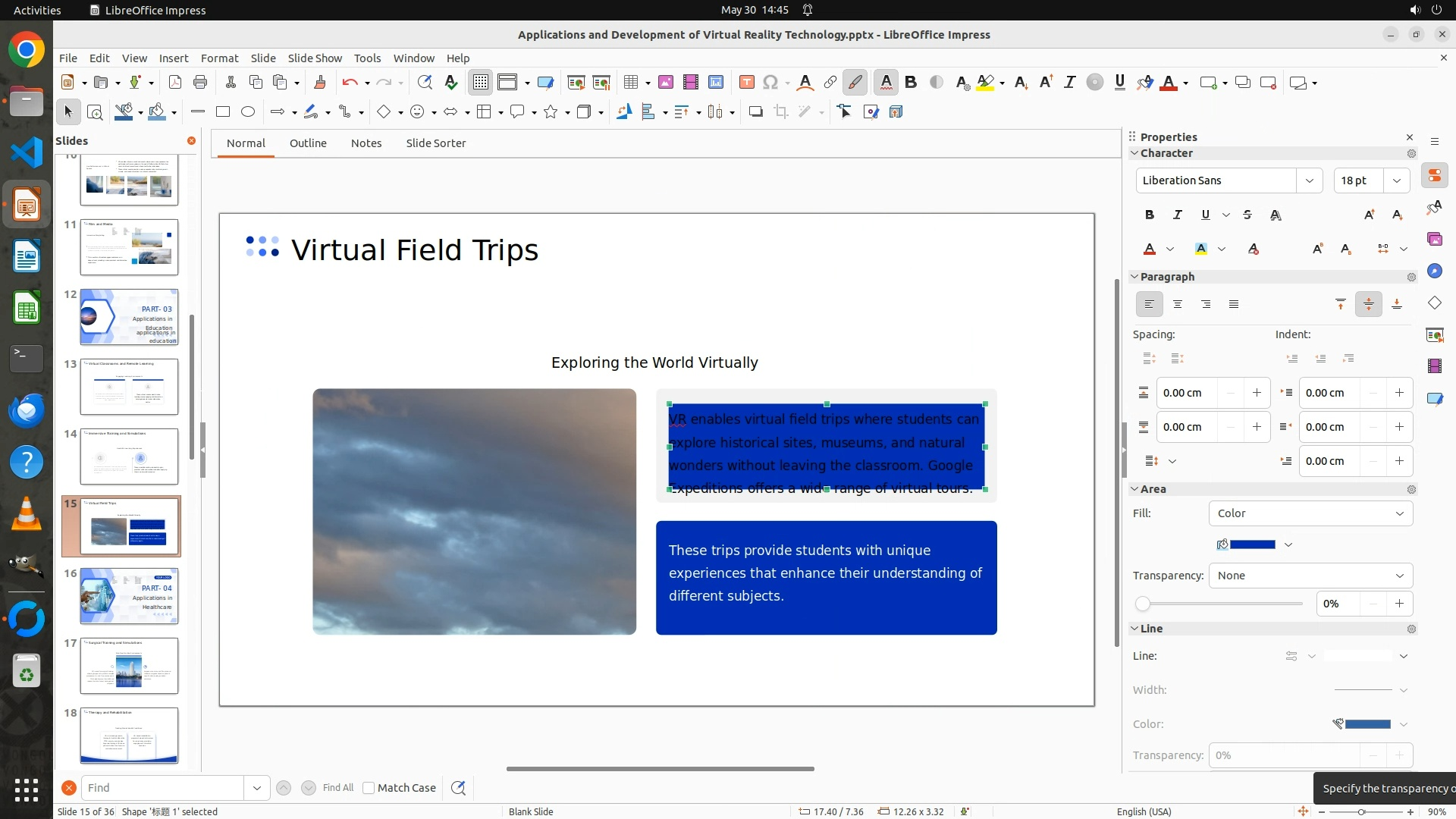
Task: Click the Strikethrough icon in Character panel
Action: click(x=1247, y=215)
